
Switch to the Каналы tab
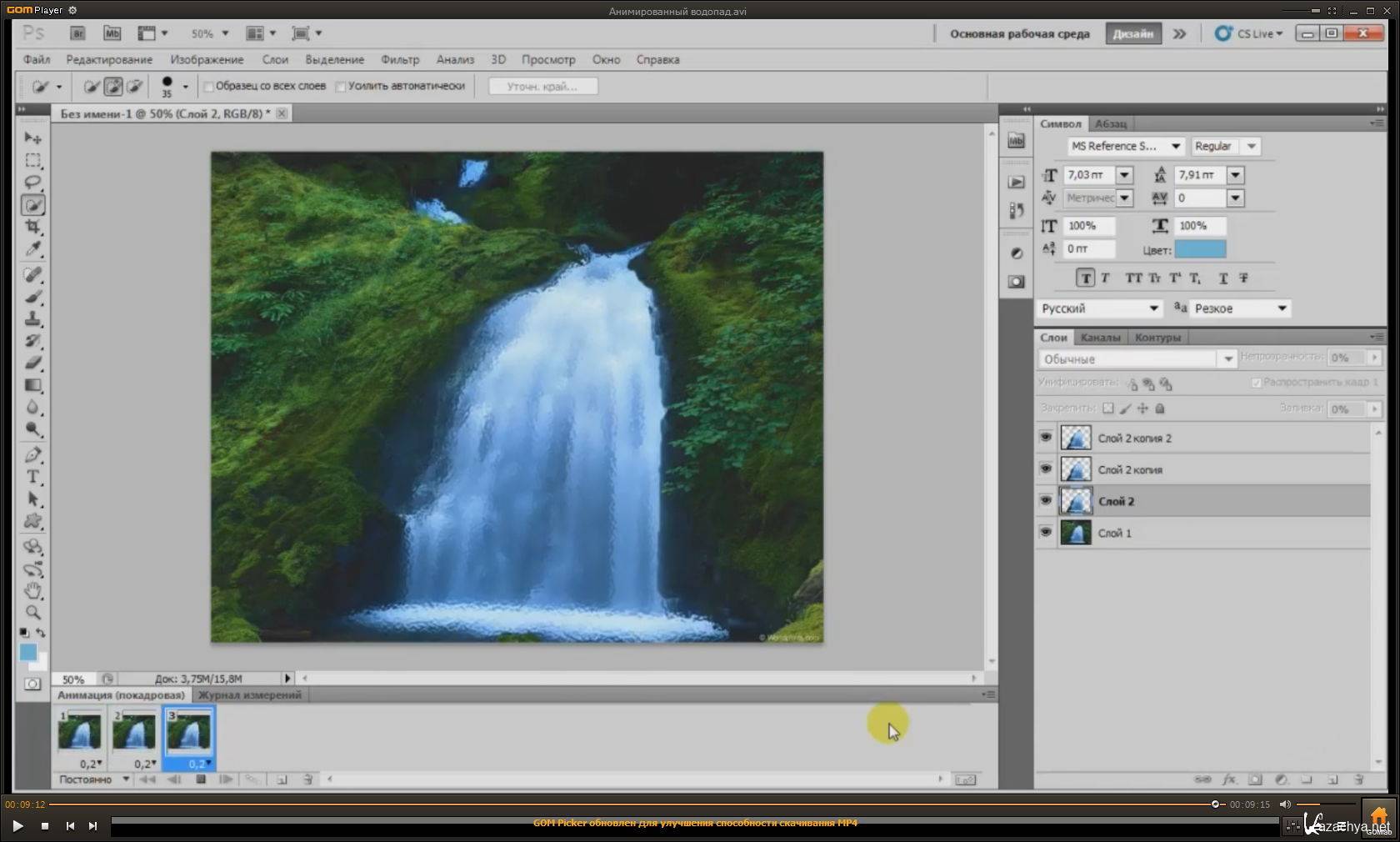(1100, 338)
